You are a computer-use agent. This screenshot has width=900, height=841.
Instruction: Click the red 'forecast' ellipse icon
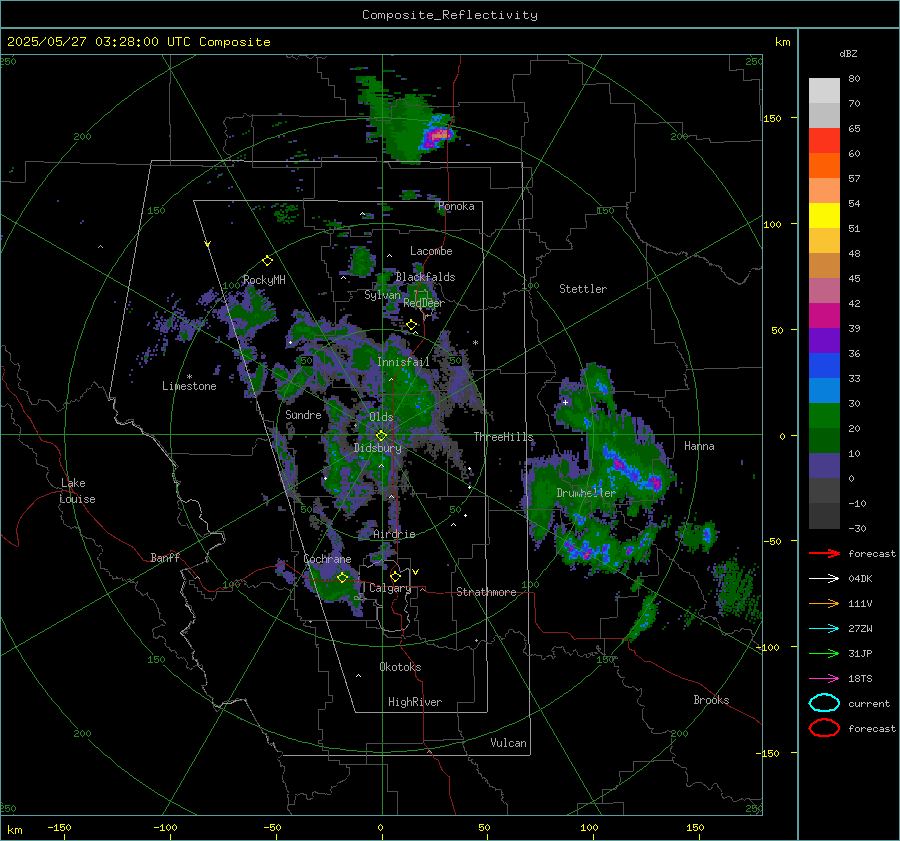(x=824, y=728)
